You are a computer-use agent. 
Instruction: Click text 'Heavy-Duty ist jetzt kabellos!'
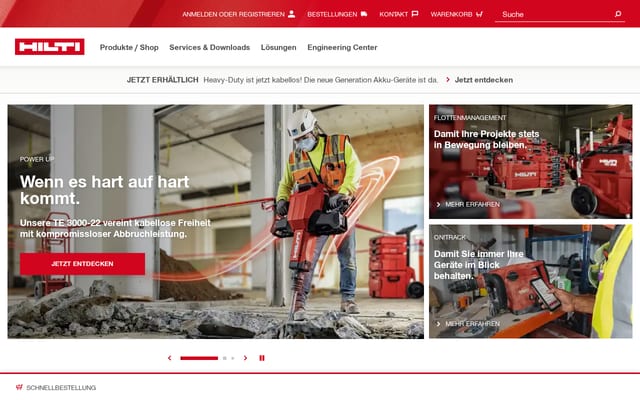tap(253, 80)
